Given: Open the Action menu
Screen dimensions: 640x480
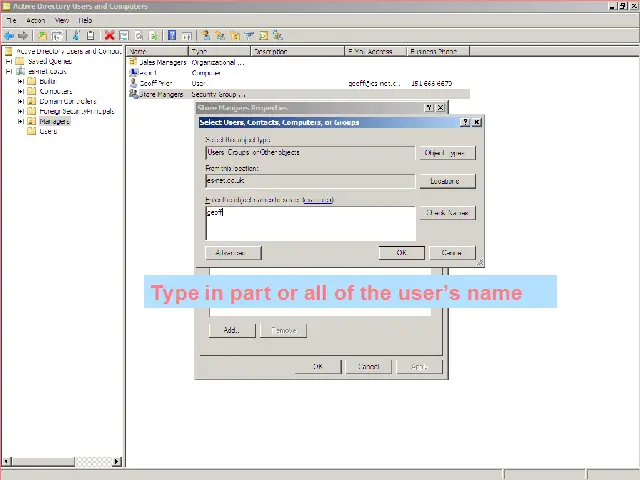Looking at the screenshot, I should click(x=36, y=20).
